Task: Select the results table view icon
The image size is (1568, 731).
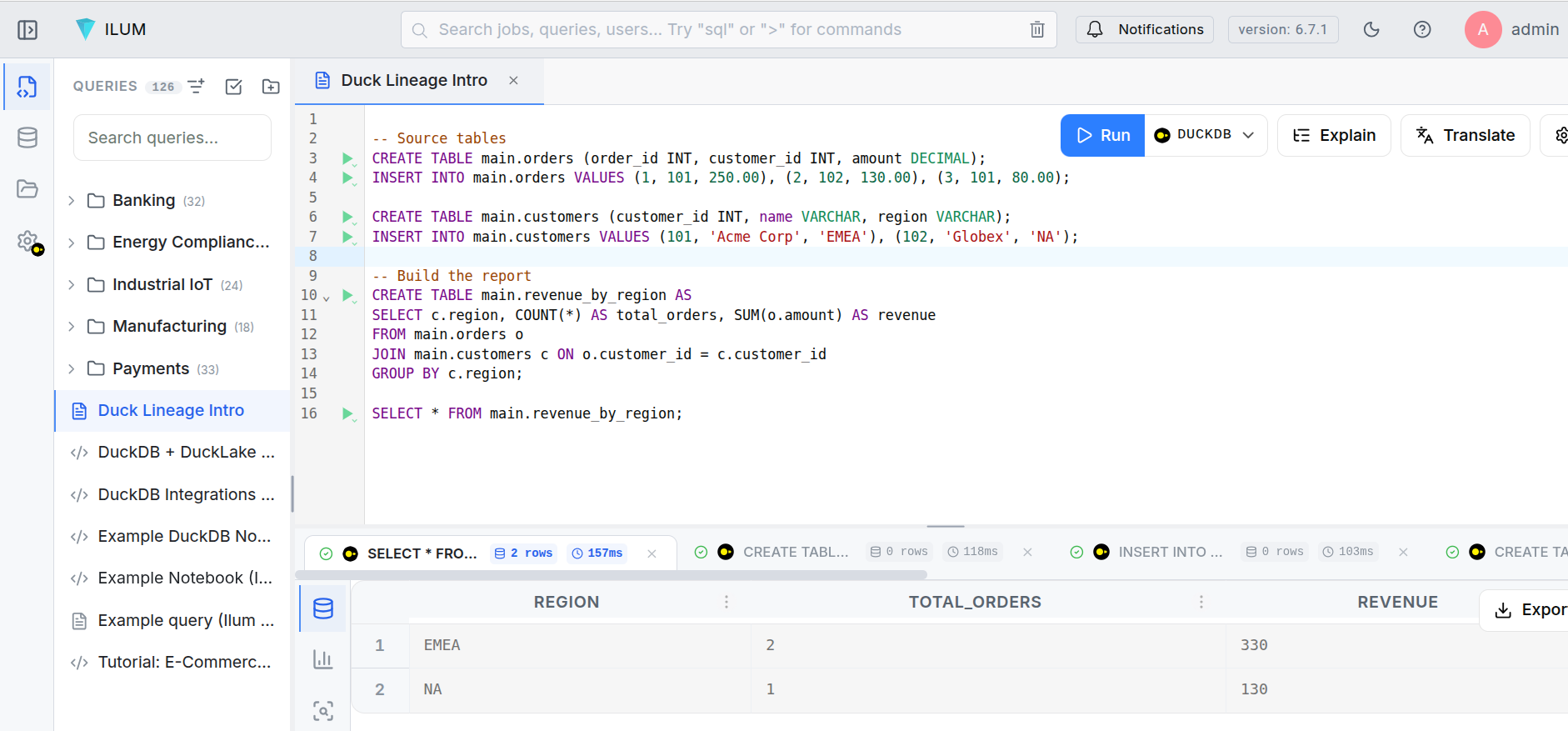Action: coord(323,608)
